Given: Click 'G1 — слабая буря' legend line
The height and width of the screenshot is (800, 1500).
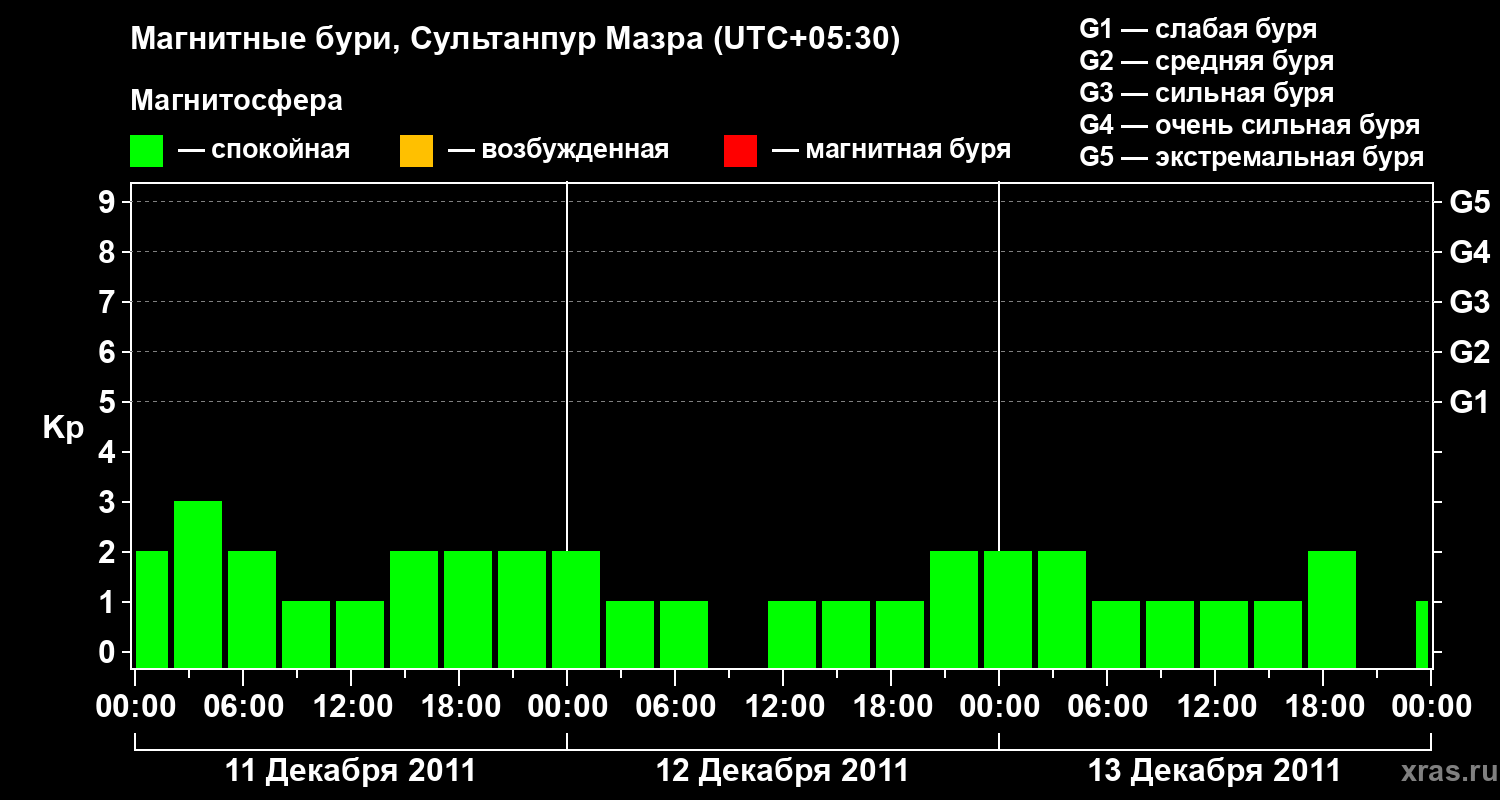Looking at the screenshot, I should click(x=1198, y=29).
